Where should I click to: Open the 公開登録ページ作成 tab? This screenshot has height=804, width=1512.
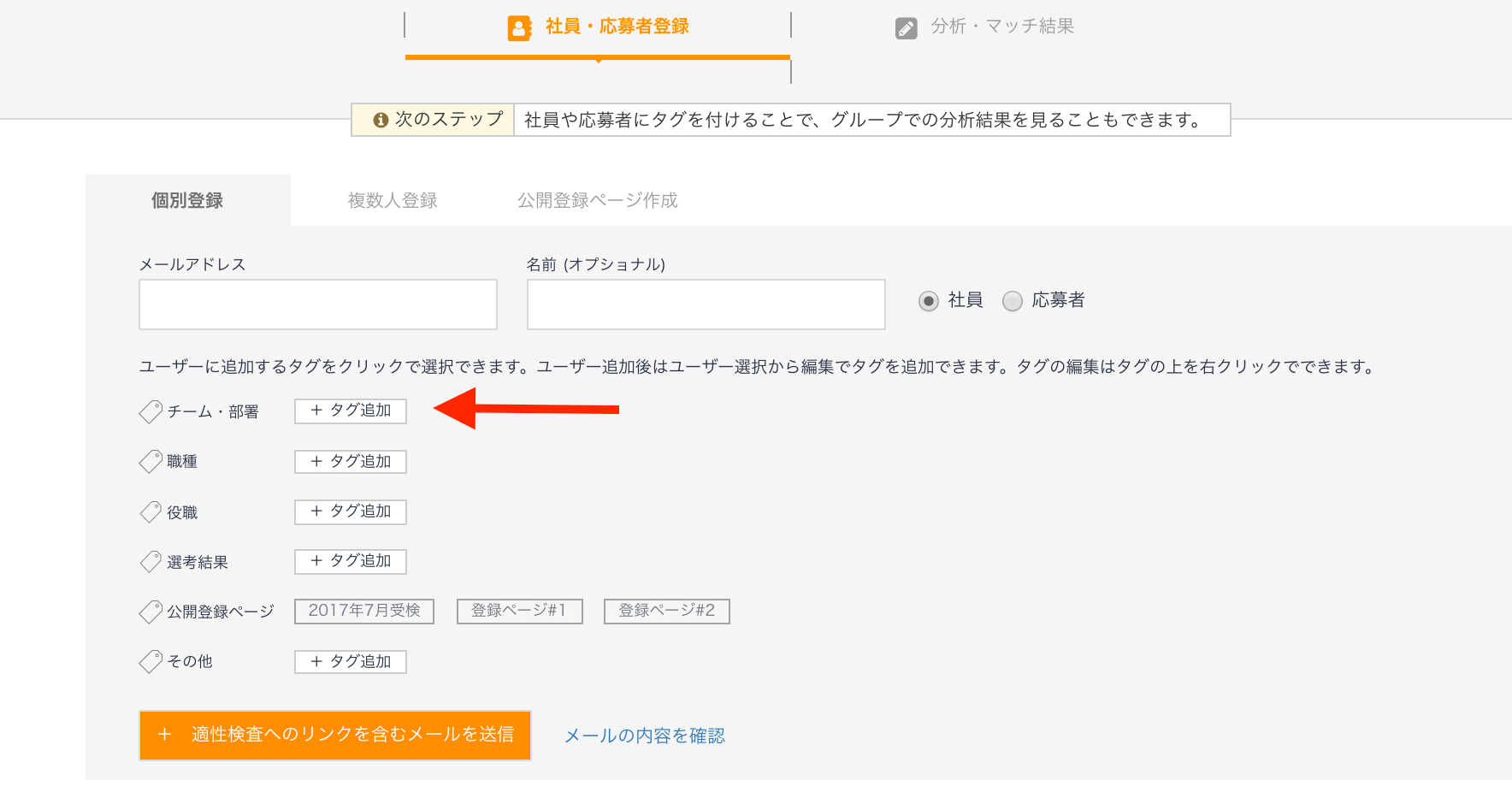tap(597, 201)
